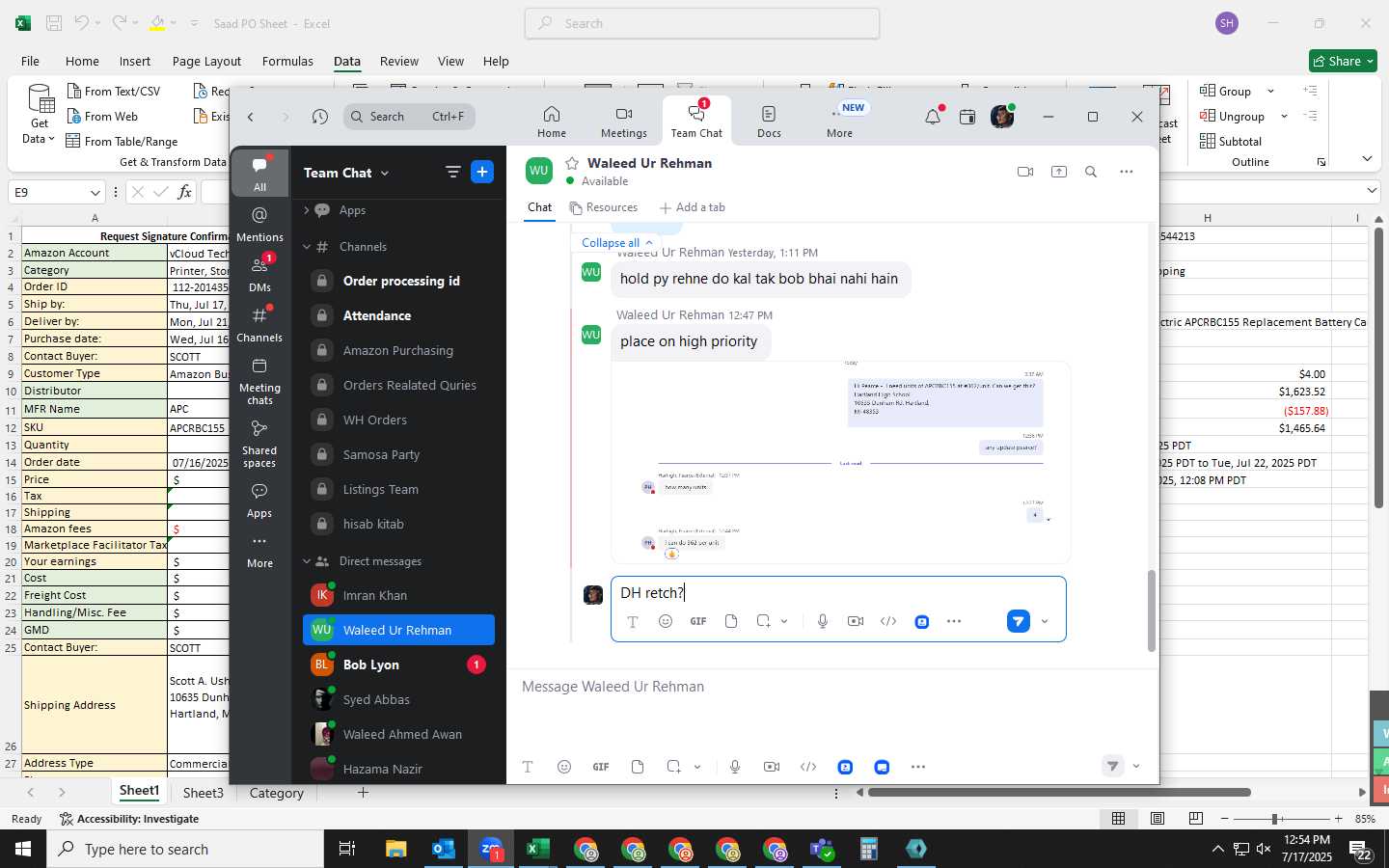The width and height of the screenshot is (1389, 868).
Task: Send the 'DH retch?' reply
Action: pos(1019,621)
